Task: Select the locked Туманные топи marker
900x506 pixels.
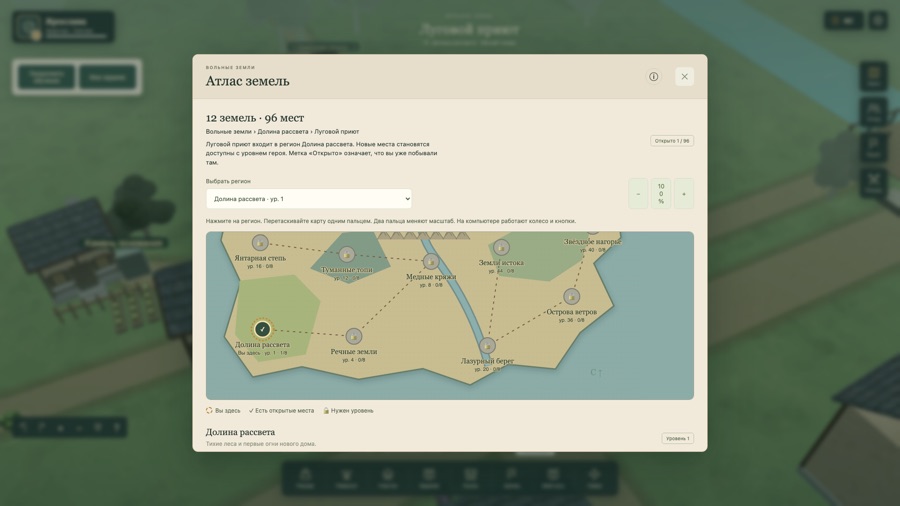Action: [347, 254]
